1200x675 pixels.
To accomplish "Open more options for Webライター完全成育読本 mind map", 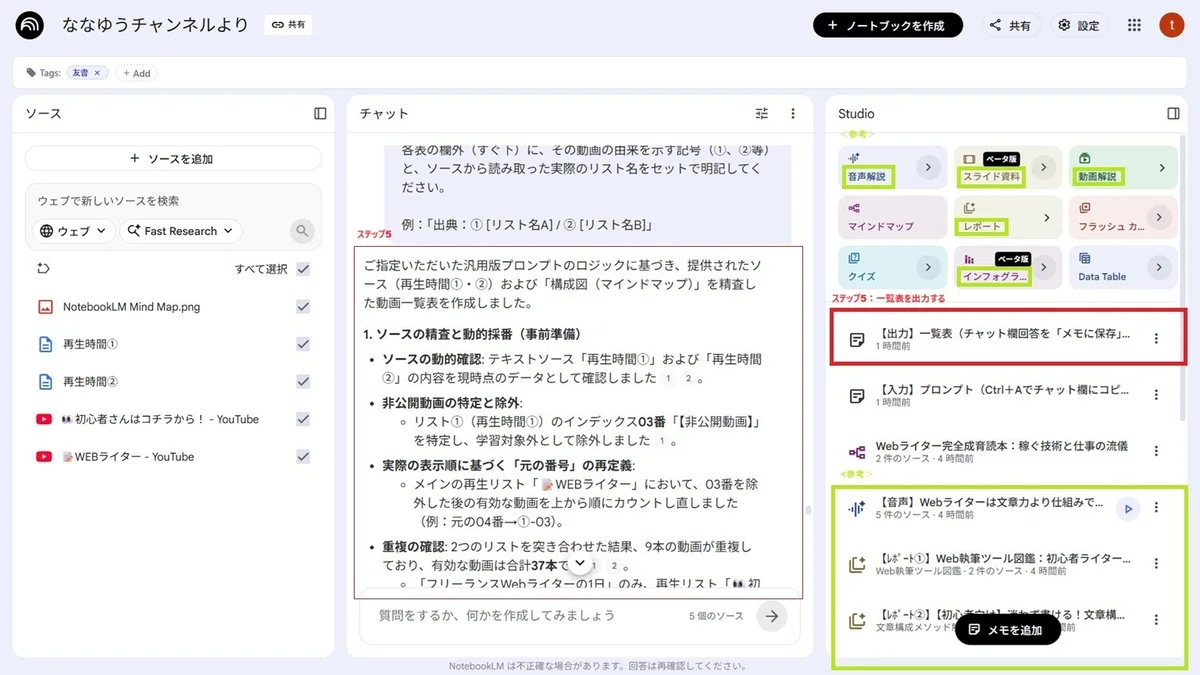I will (1156, 451).
